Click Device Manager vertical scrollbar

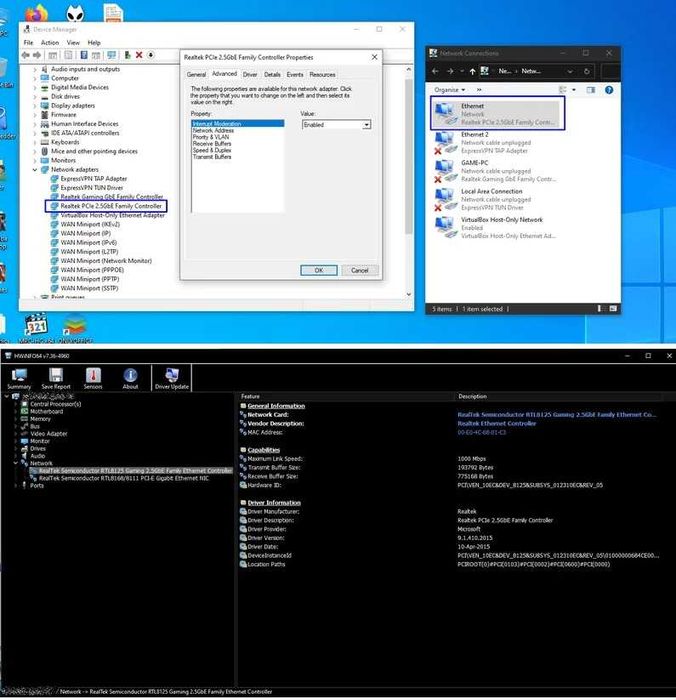pos(409,156)
